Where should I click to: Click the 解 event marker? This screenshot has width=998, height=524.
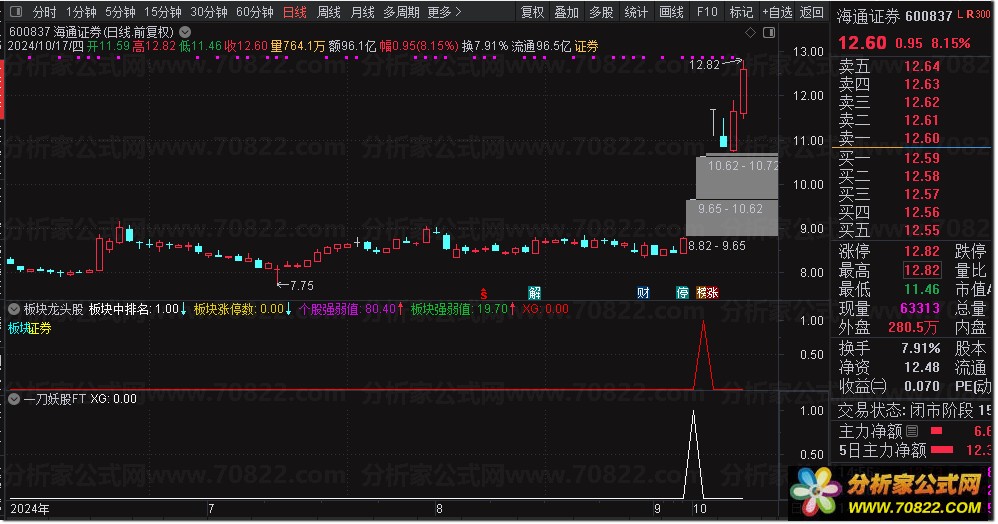(535, 293)
